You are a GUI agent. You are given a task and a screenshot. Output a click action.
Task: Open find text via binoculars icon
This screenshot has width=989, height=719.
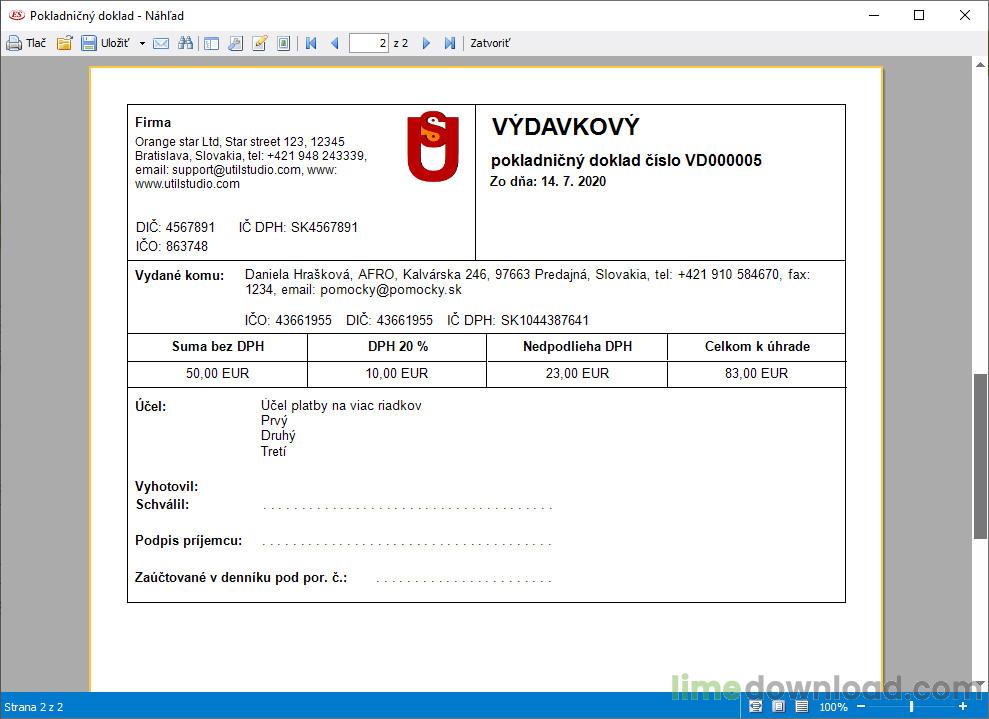point(185,43)
